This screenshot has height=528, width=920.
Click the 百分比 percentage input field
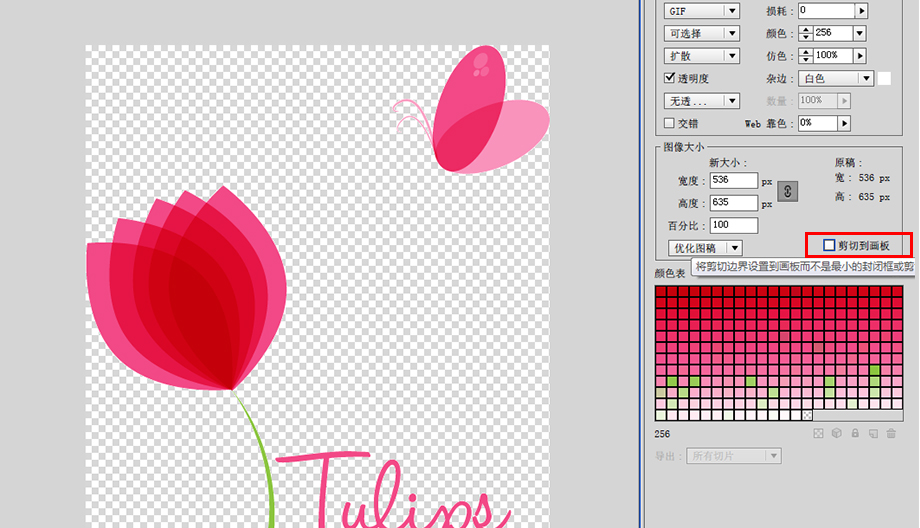pyautogui.click(x=734, y=226)
